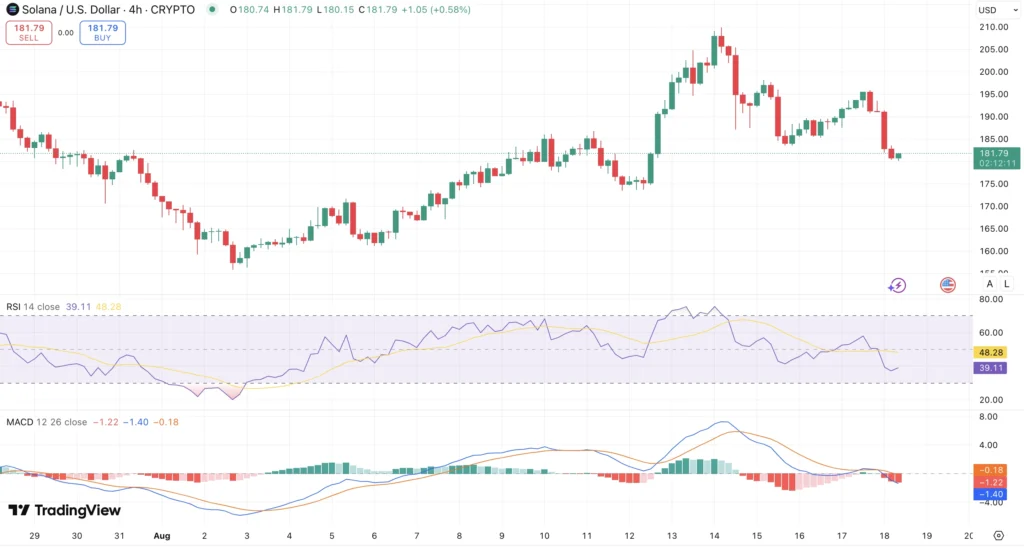1024x548 pixels.
Task: Click the current price label 181.79 on axis
Action: 997,158
